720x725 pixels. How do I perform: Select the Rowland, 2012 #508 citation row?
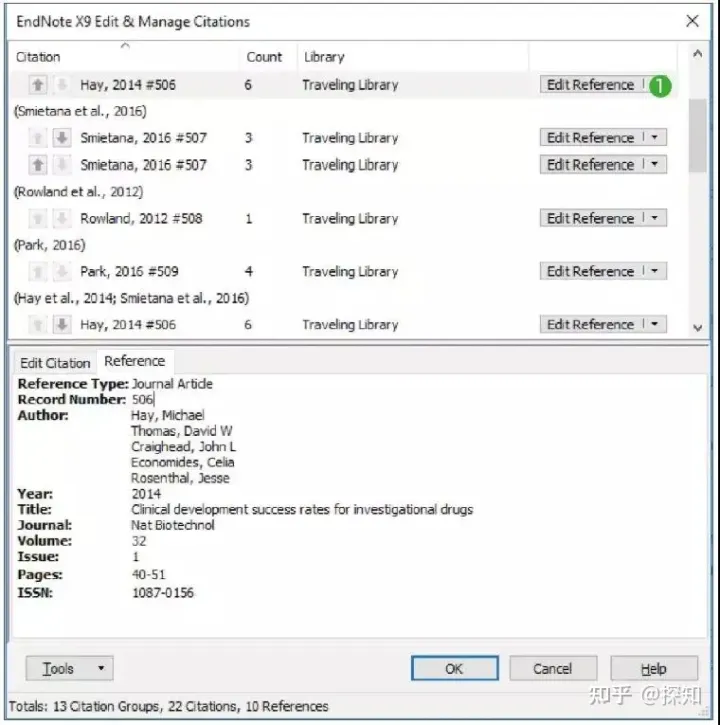point(342,218)
